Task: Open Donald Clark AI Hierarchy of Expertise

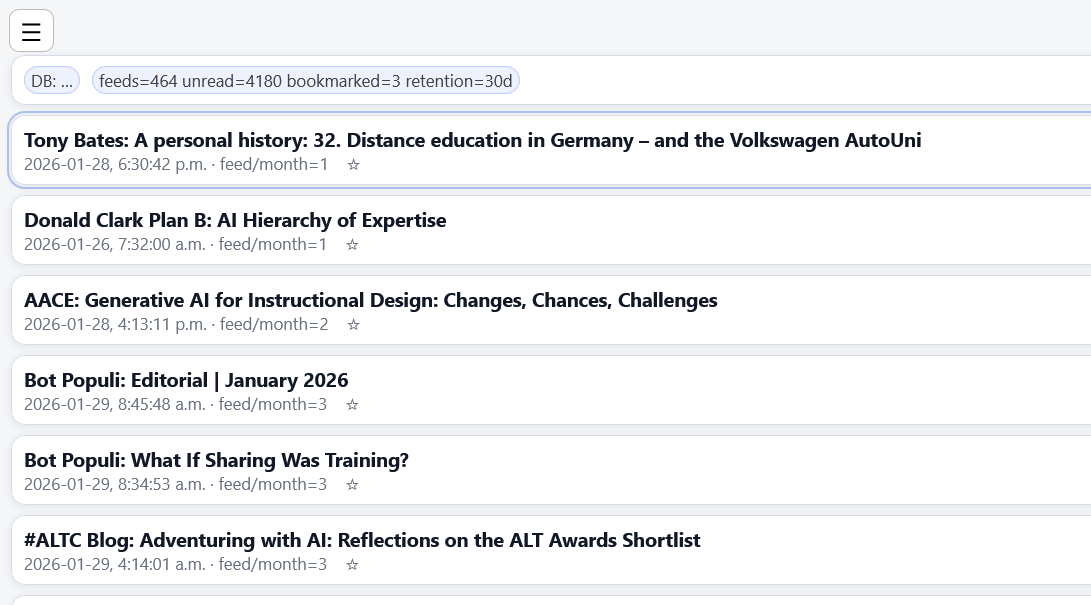Action: pos(235,220)
